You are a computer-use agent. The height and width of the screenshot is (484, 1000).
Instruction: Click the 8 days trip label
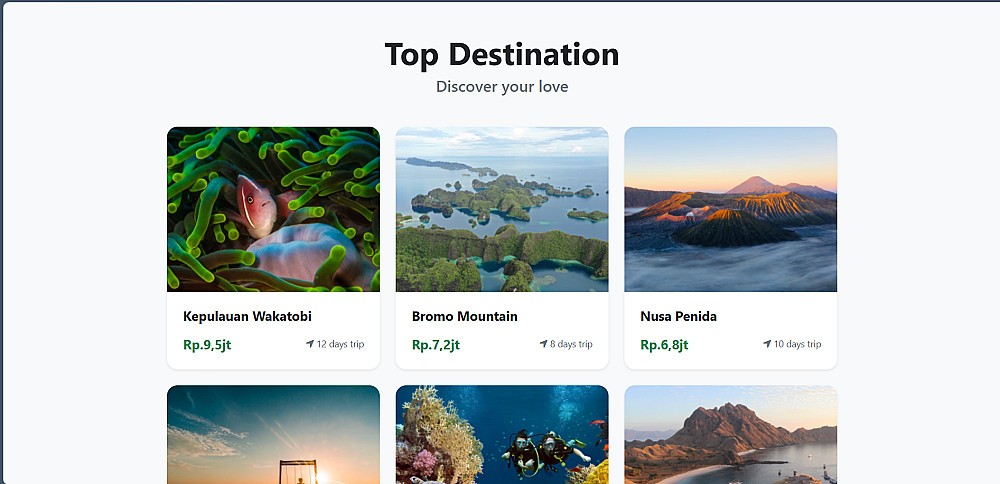(571, 344)
